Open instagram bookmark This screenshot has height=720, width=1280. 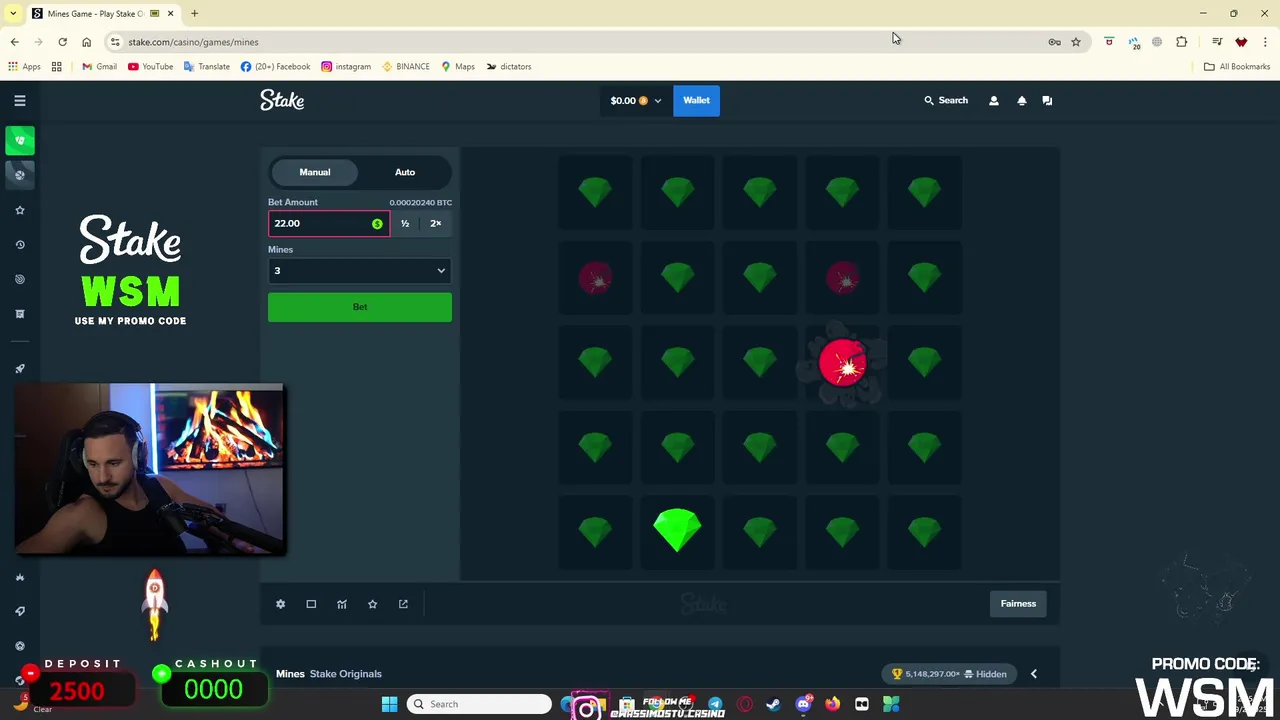(x=346, y=67)
